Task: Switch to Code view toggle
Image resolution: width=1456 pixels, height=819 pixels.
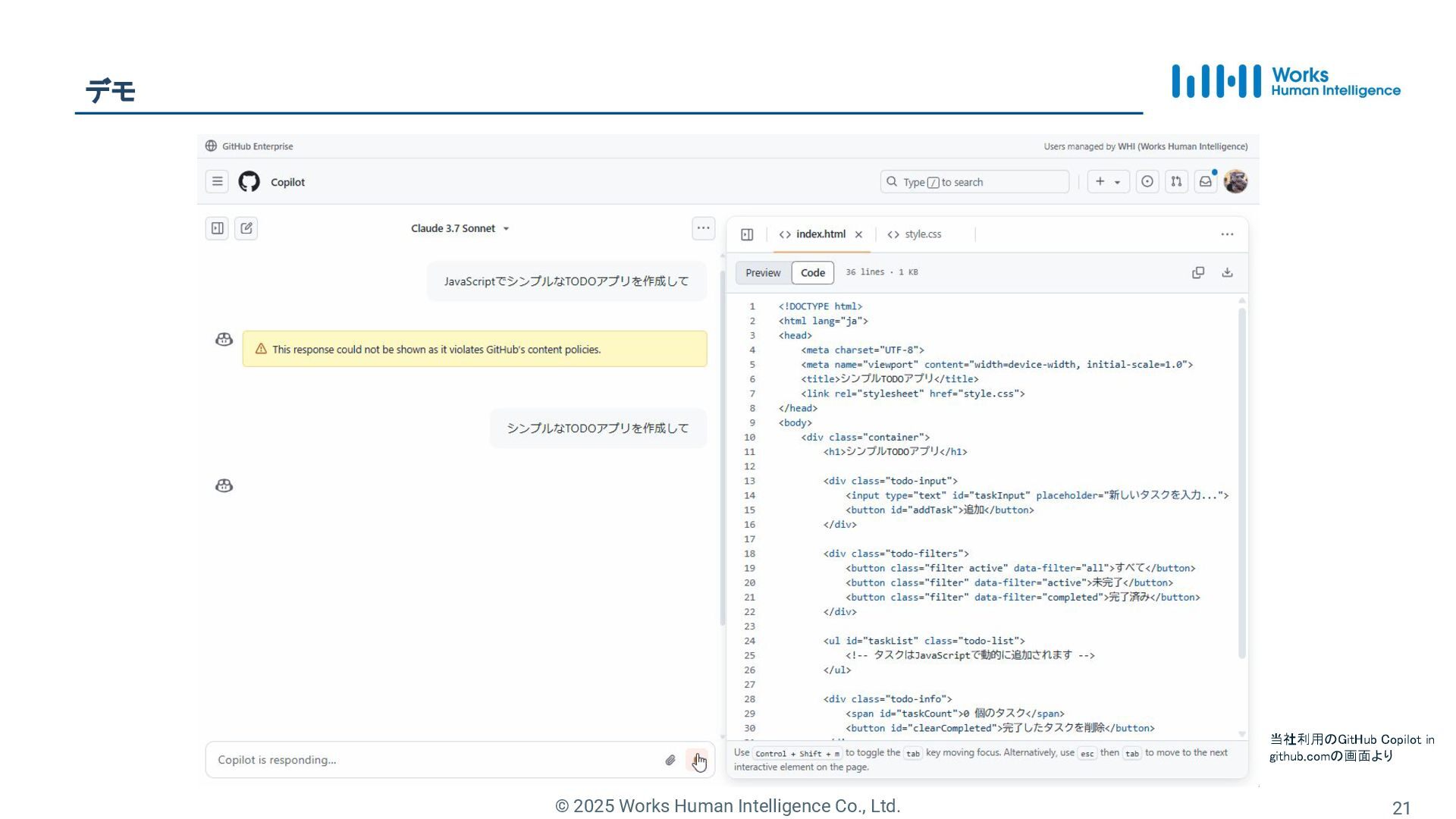Action: [813, 273]
